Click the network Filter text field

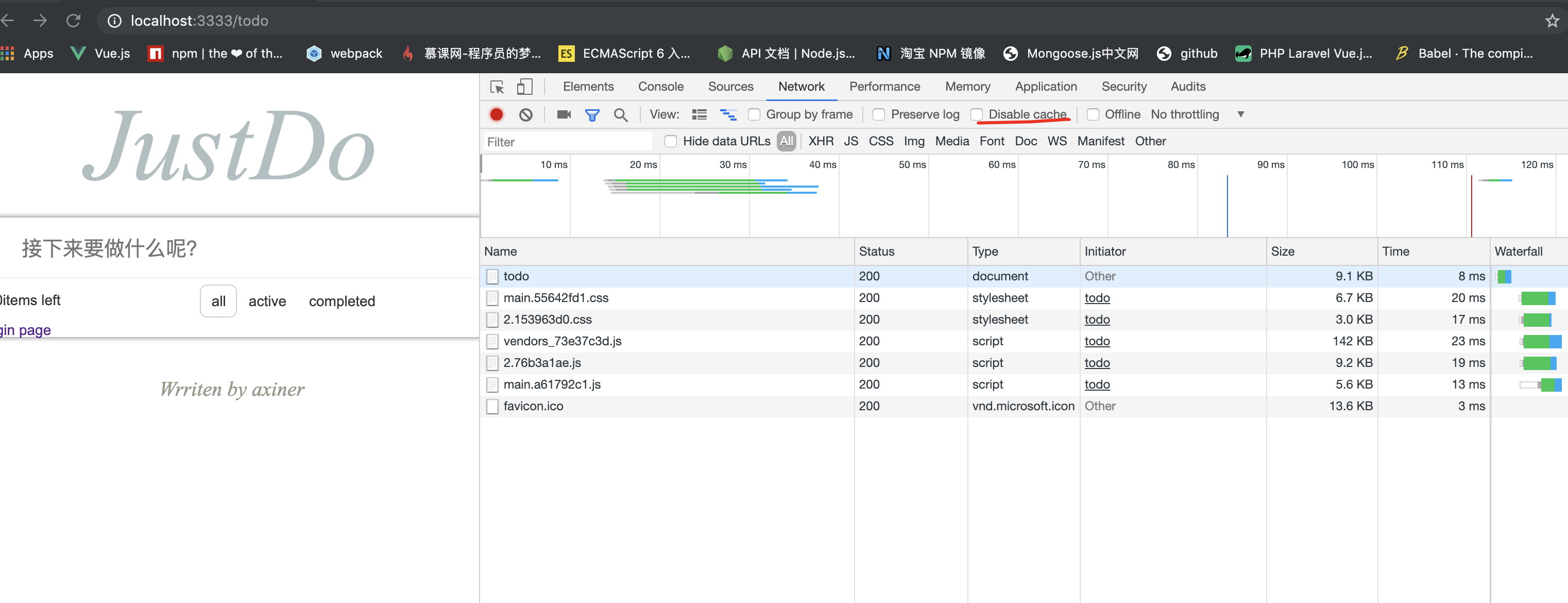click(568, 142)
